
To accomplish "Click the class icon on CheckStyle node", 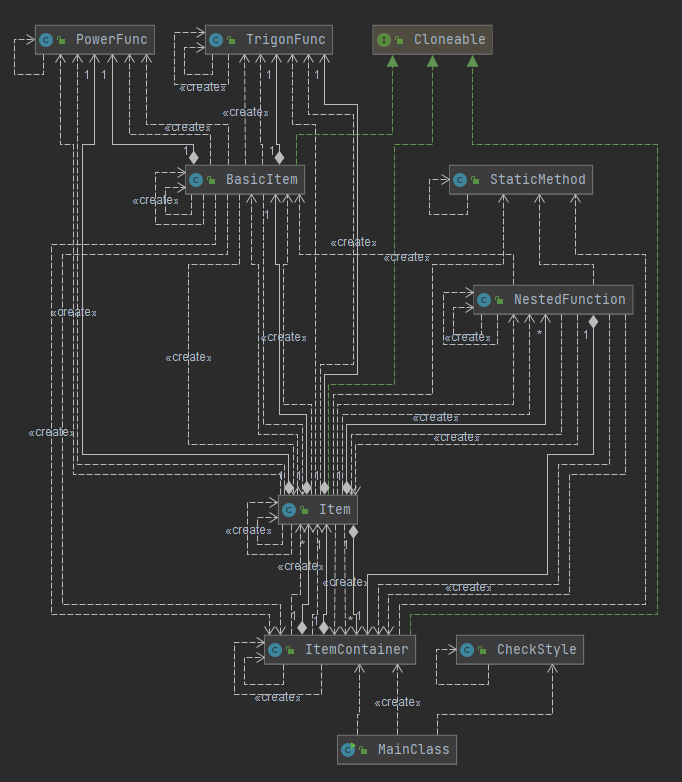I will click(467, 650).
